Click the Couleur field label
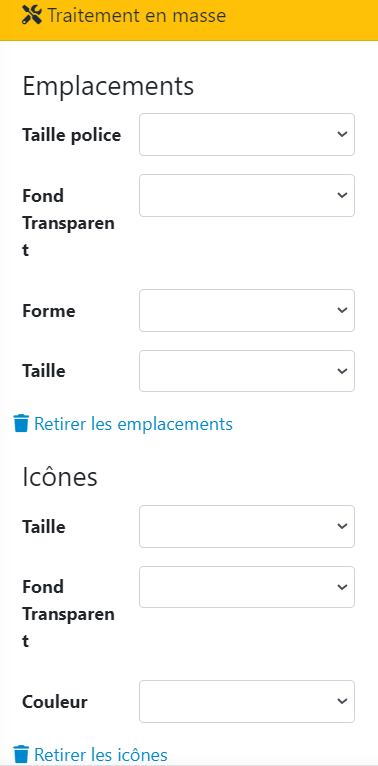 click(55, 702)
